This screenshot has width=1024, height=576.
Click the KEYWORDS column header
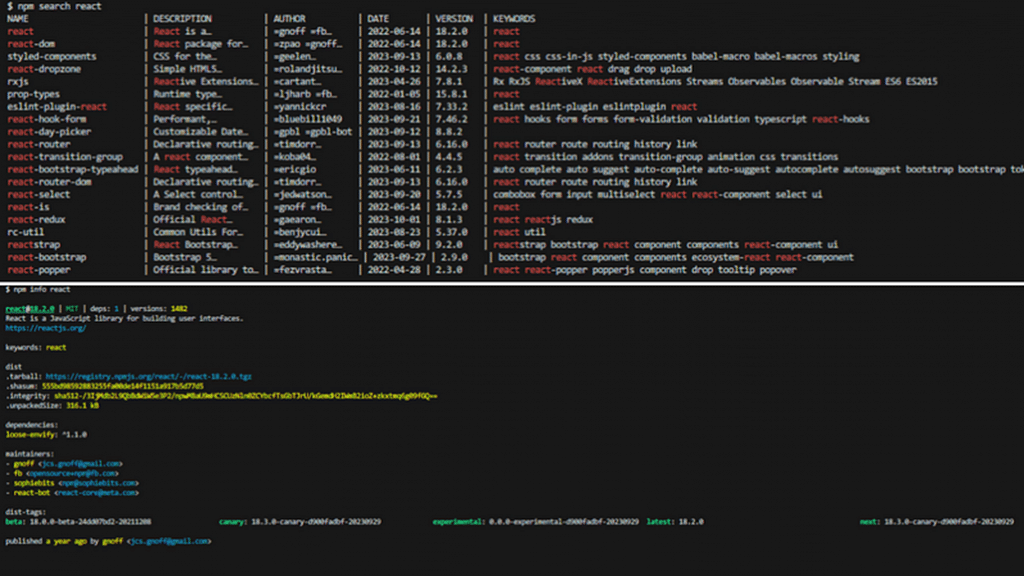(x=514, y=18)
